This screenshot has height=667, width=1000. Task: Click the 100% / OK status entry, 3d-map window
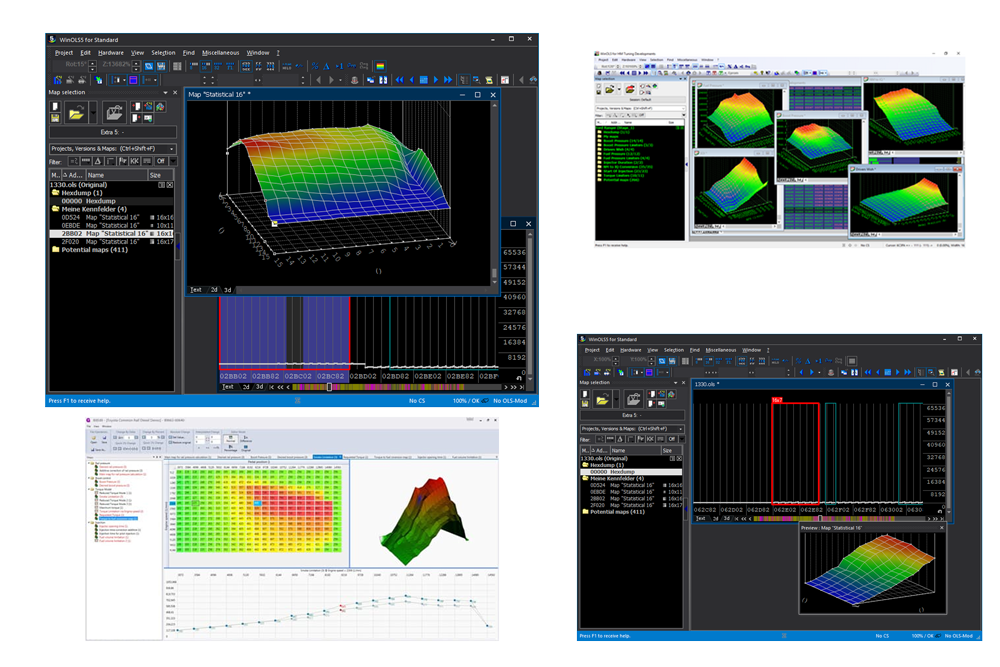coord(466,400)
